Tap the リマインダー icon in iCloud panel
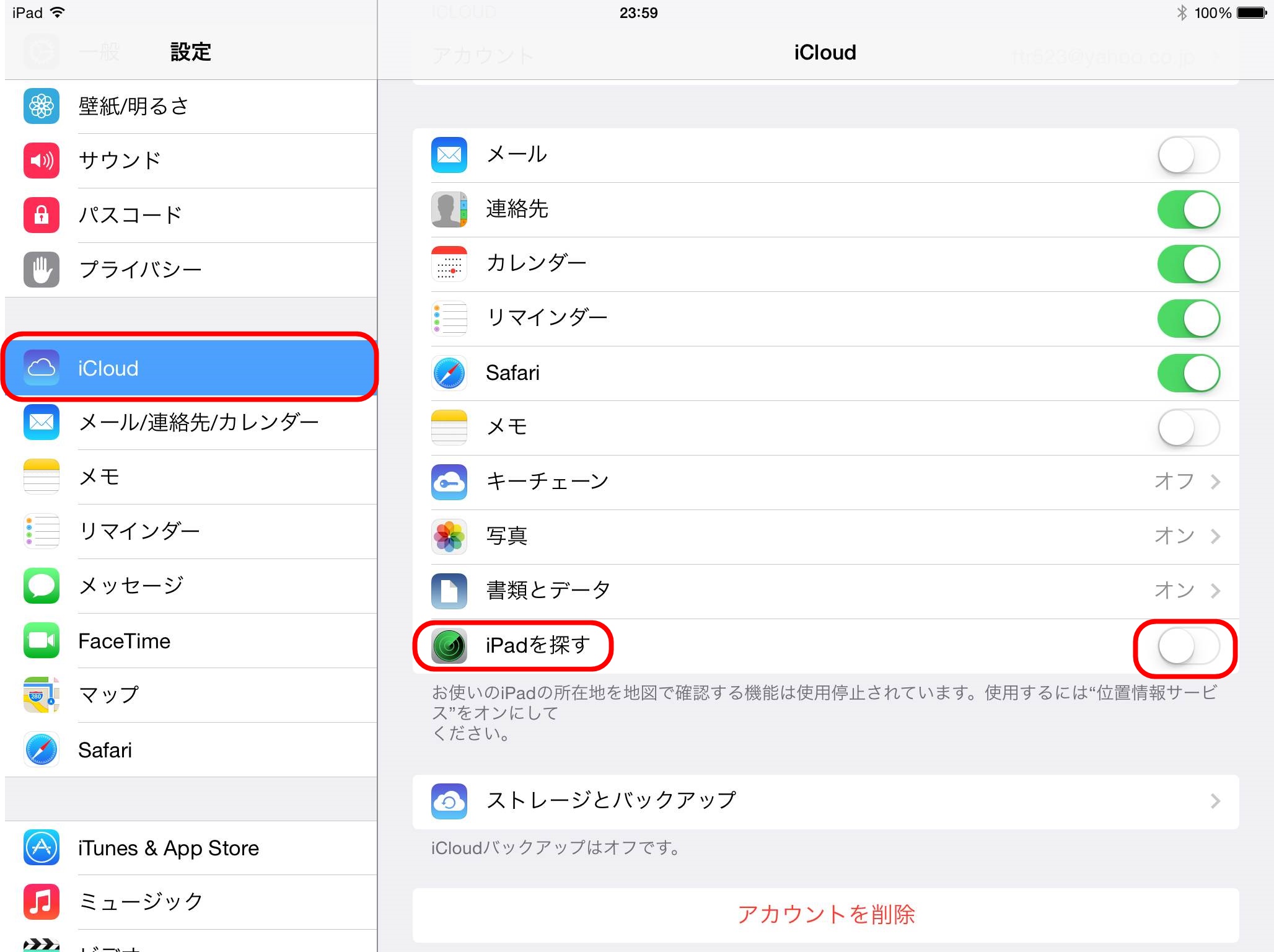This screenshot has width=1274, height=952. 449,319
